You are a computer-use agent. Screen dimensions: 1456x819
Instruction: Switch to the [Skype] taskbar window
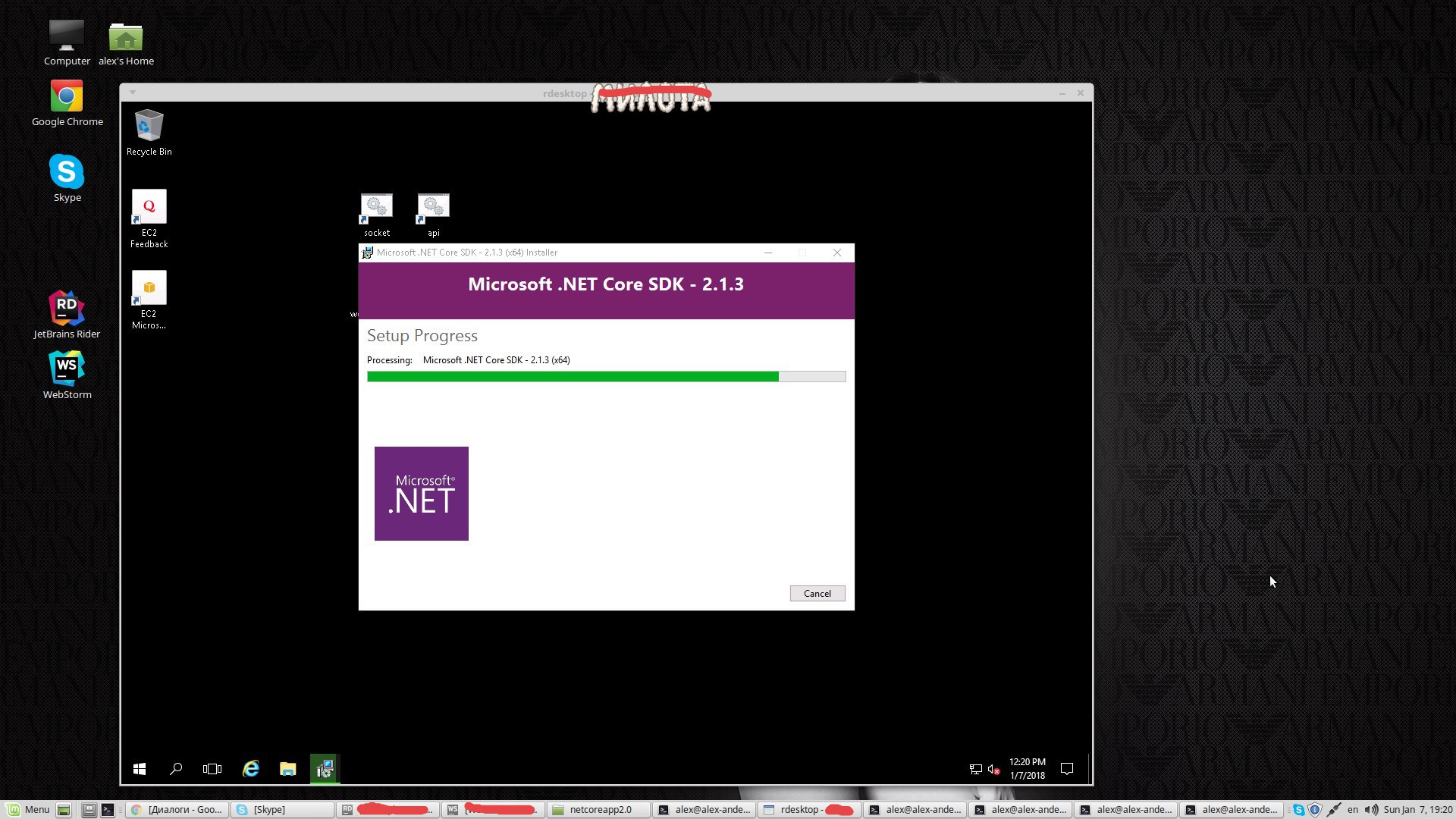(x=283, y=809)
